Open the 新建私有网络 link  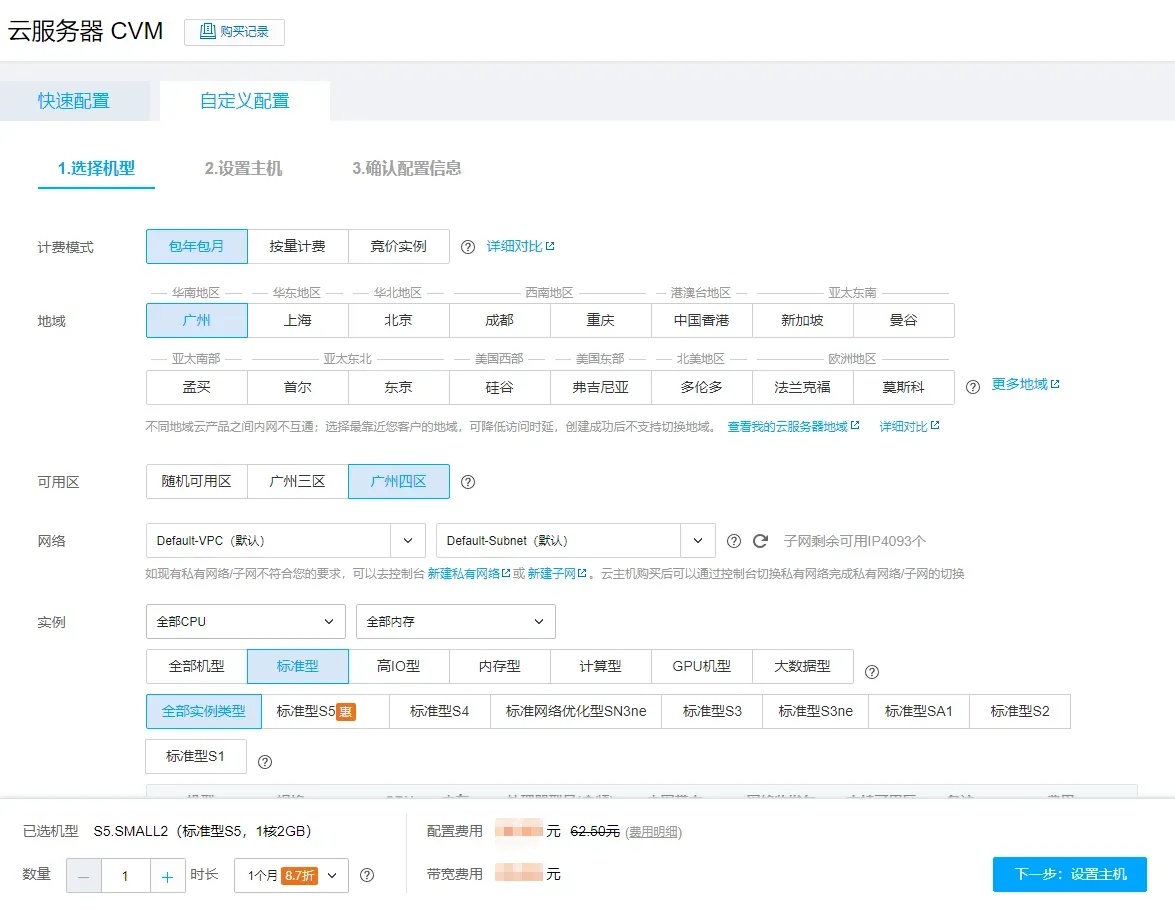click(468, 574)
